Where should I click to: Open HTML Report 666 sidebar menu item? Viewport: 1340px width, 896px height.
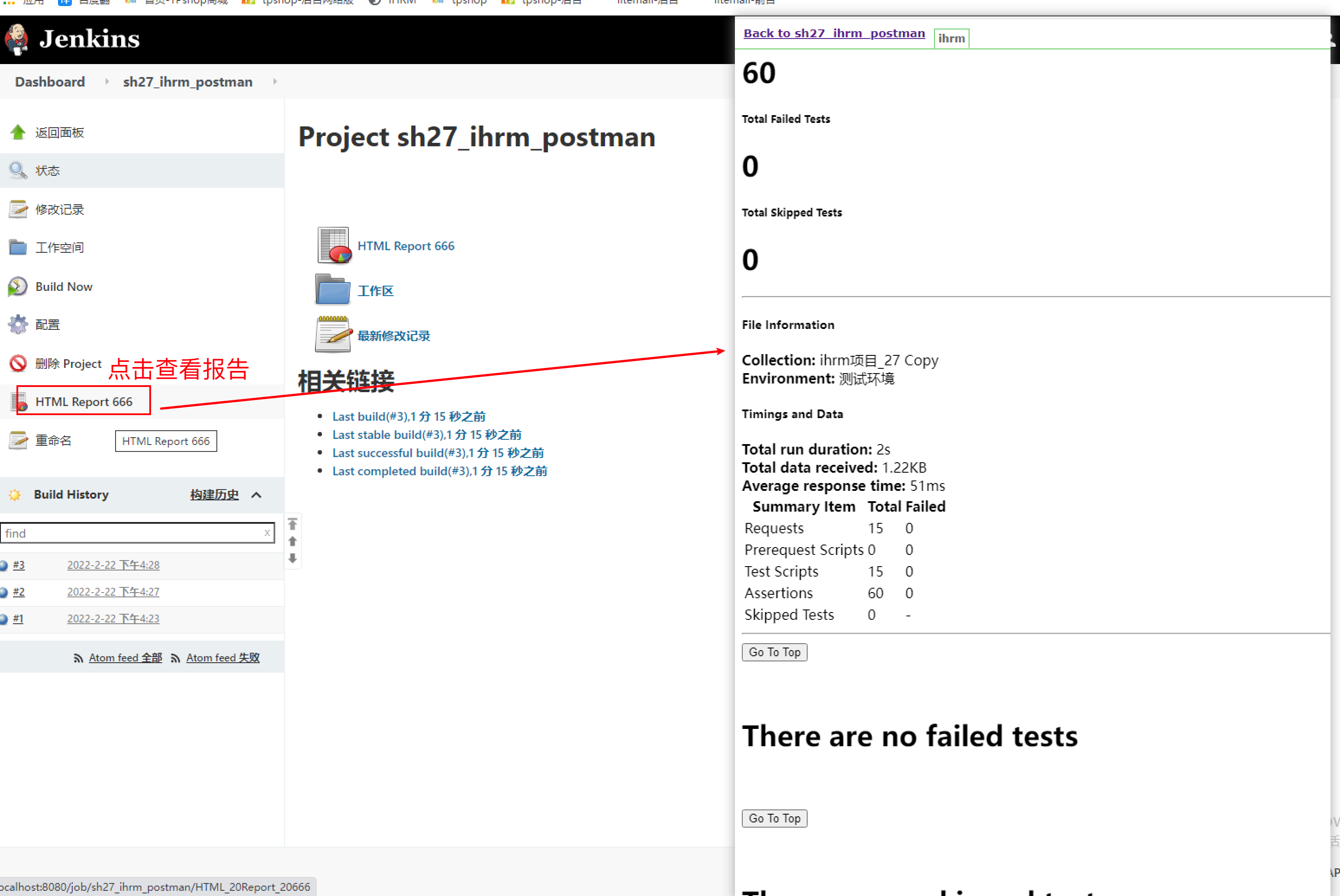point(84,402)
